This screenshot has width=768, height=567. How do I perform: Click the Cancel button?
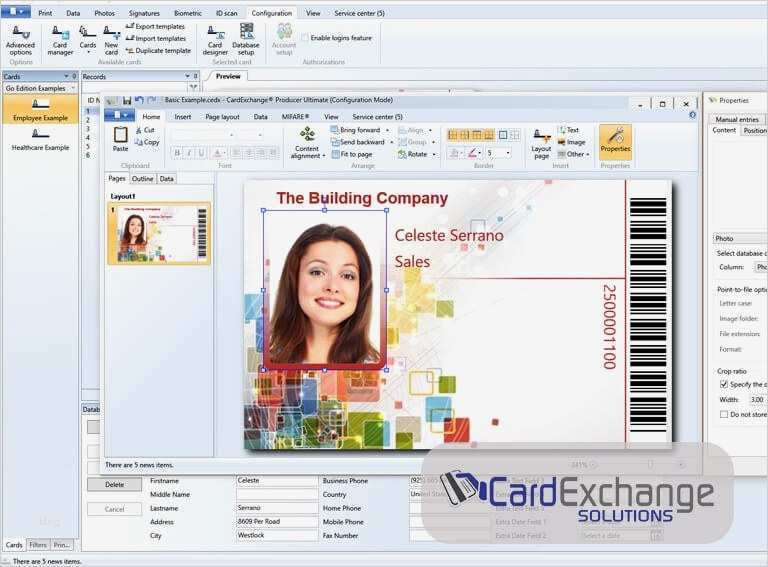[115, 509]
